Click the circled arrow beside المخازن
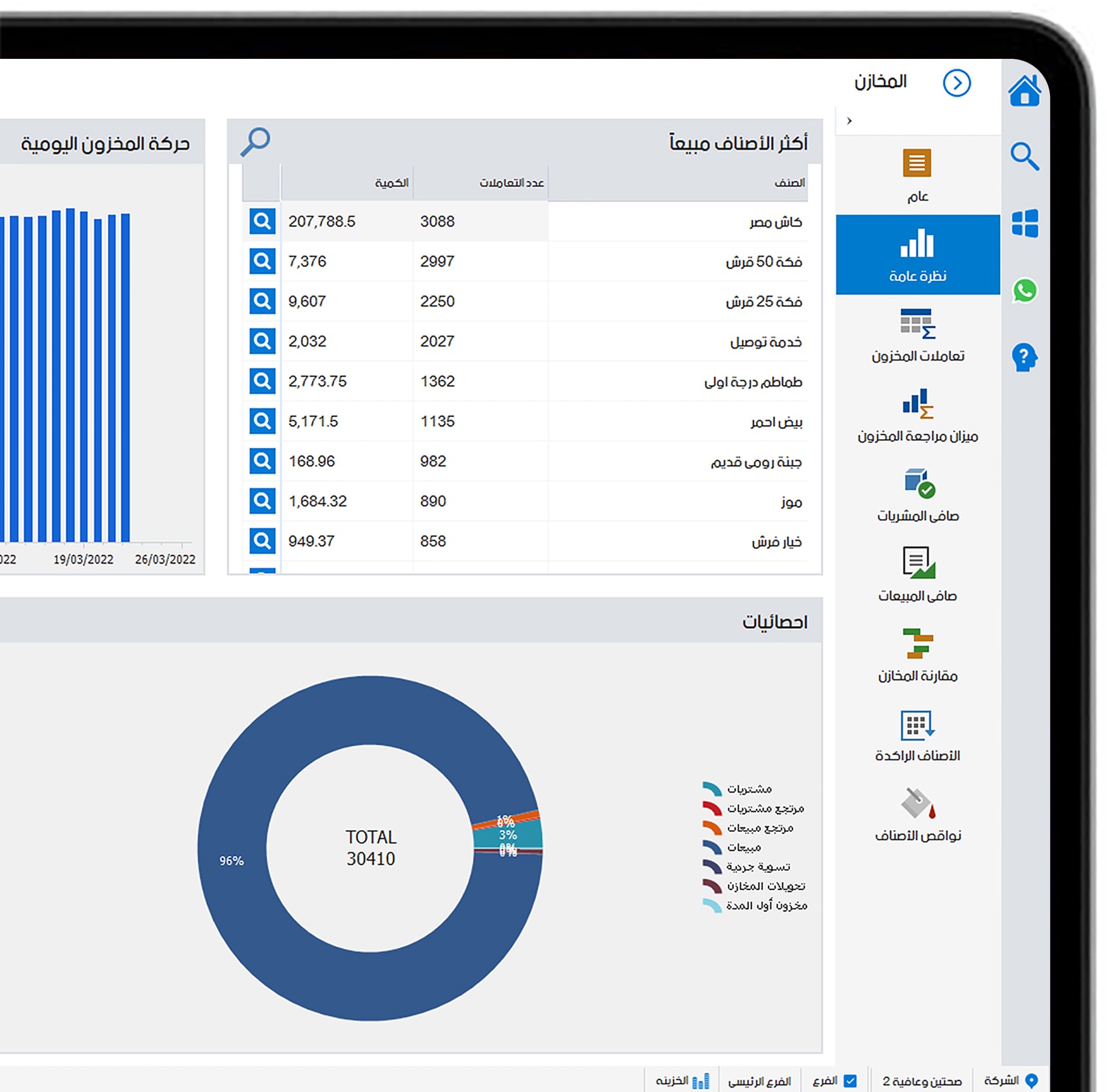This screenshot has height=1092, width=1107. (x=956, y=83)
